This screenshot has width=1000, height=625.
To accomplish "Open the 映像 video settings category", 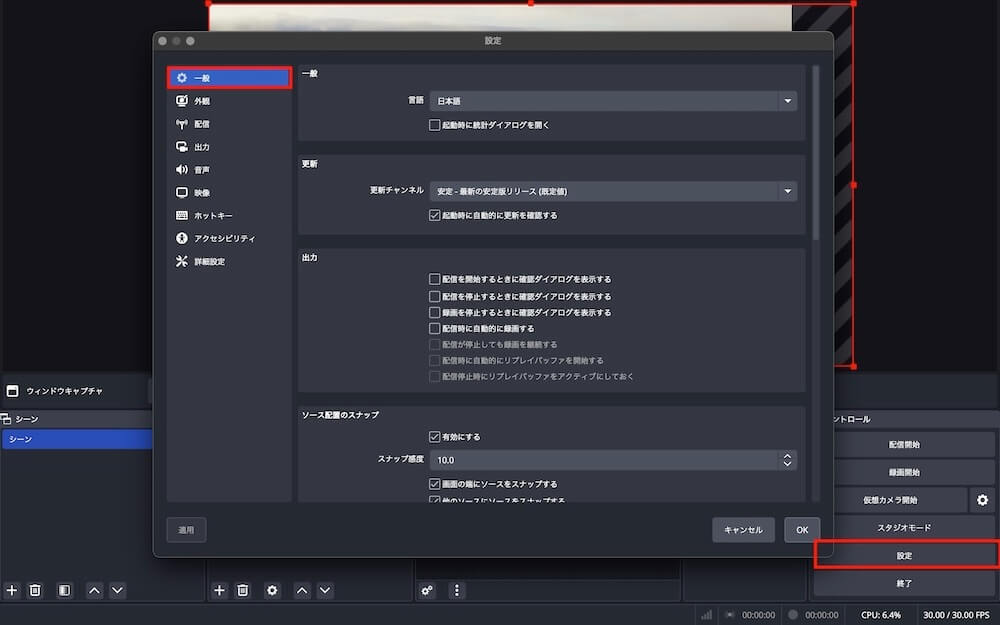I will [229, 193].
